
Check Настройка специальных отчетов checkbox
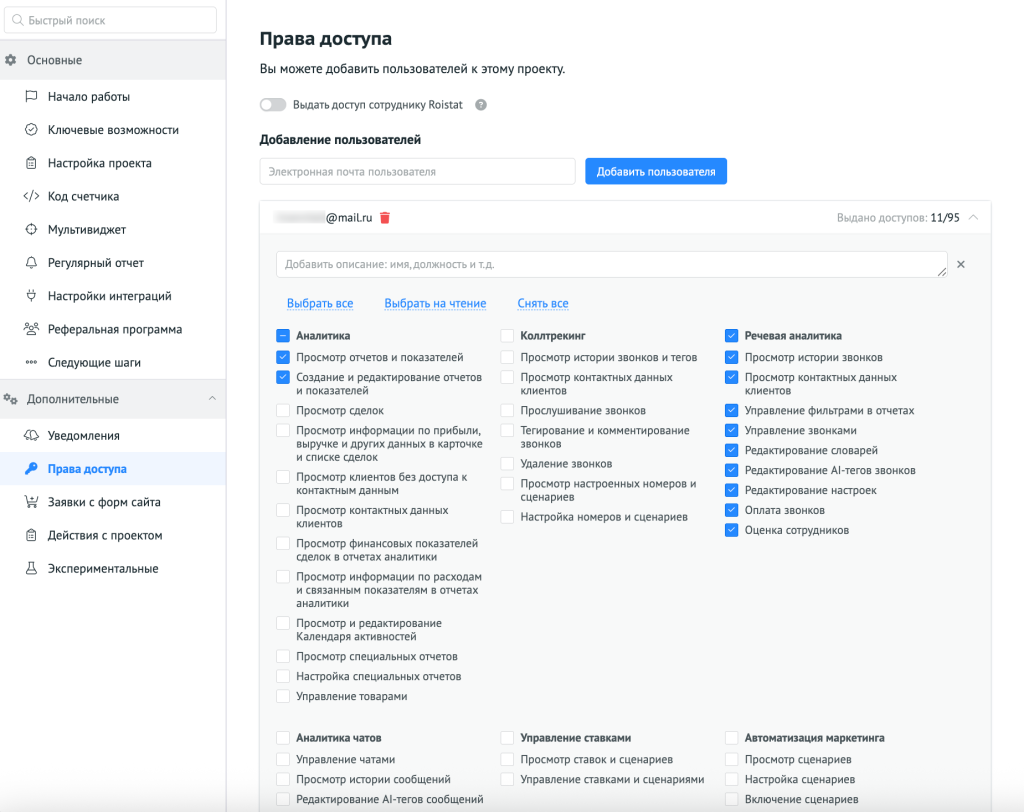[283, 676]
